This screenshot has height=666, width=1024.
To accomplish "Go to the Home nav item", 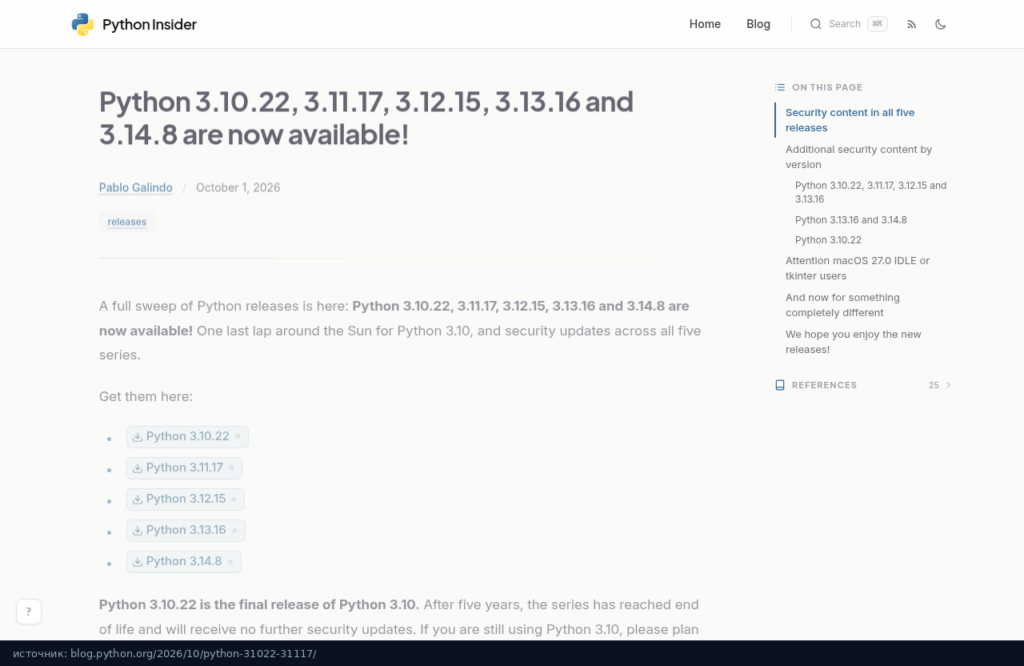I will pos(705,24).
